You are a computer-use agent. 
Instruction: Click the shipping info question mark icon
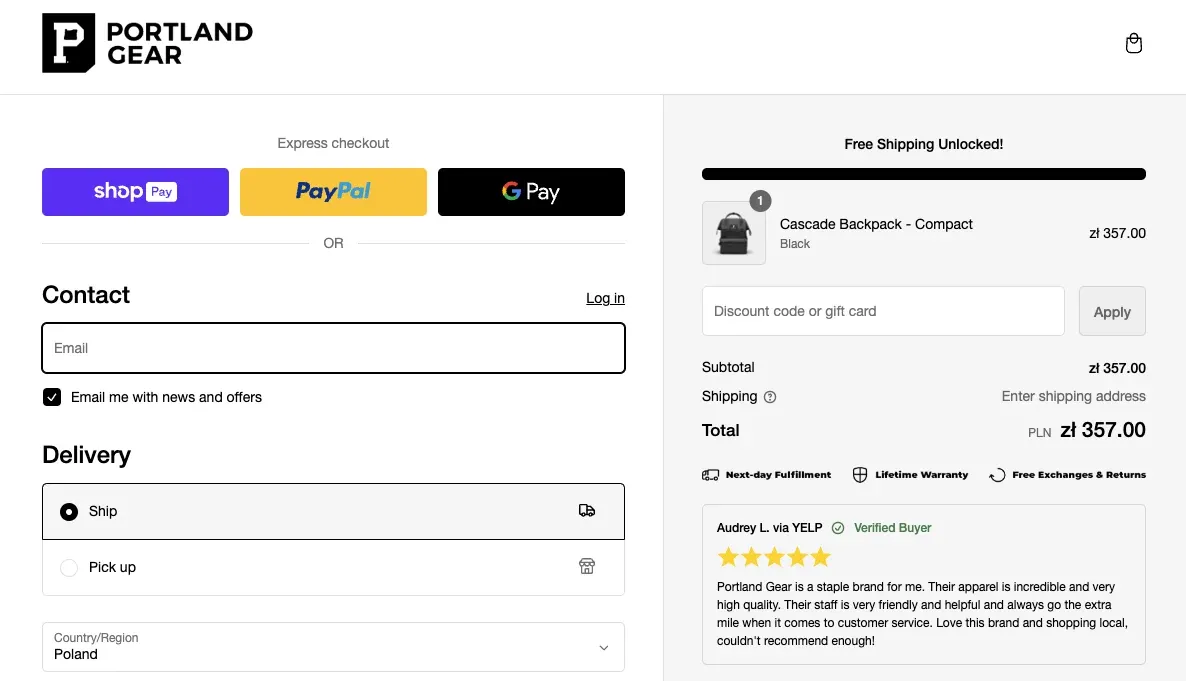click(x=770, y=397)
